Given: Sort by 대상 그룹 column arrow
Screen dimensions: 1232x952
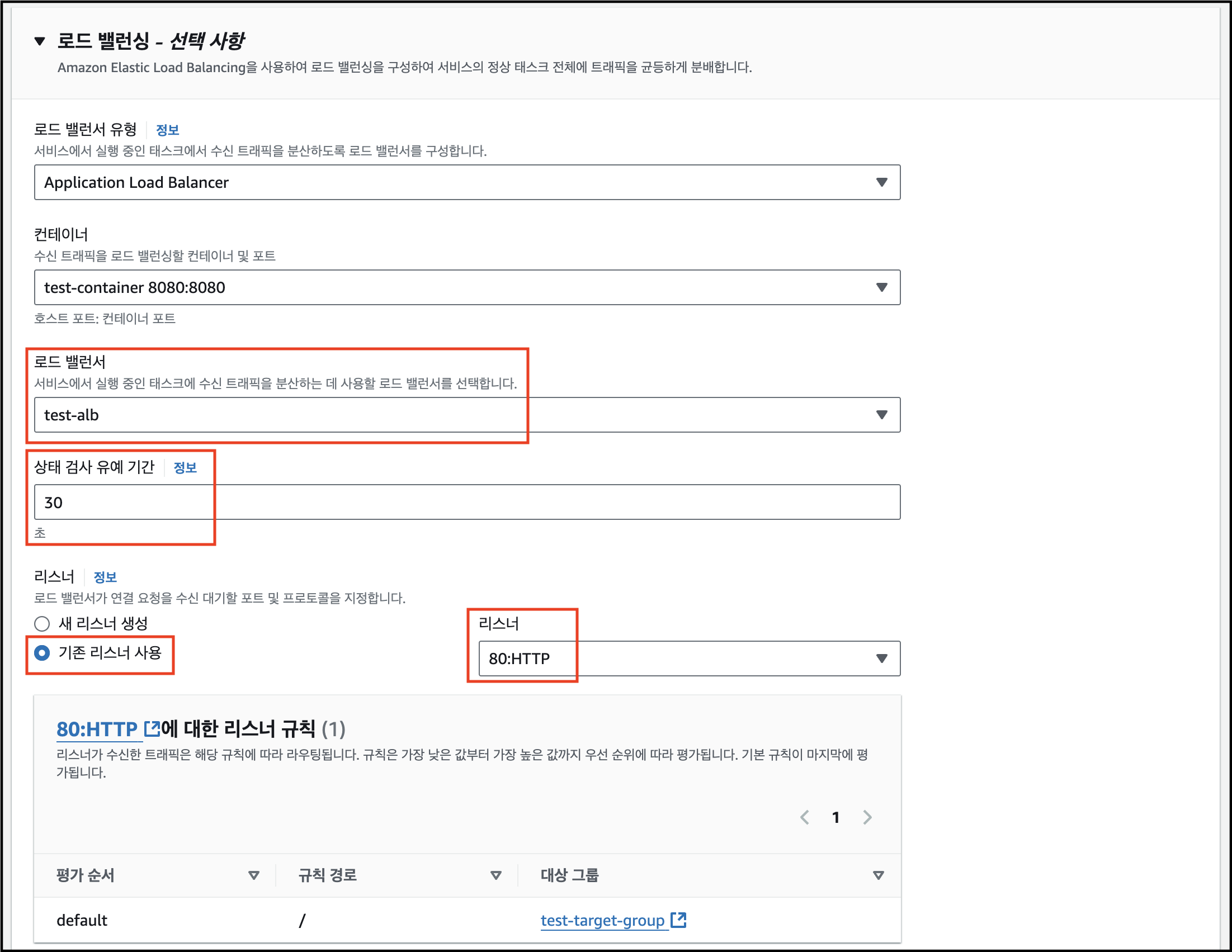Looking at the screenshot, I should coord(879,875).
